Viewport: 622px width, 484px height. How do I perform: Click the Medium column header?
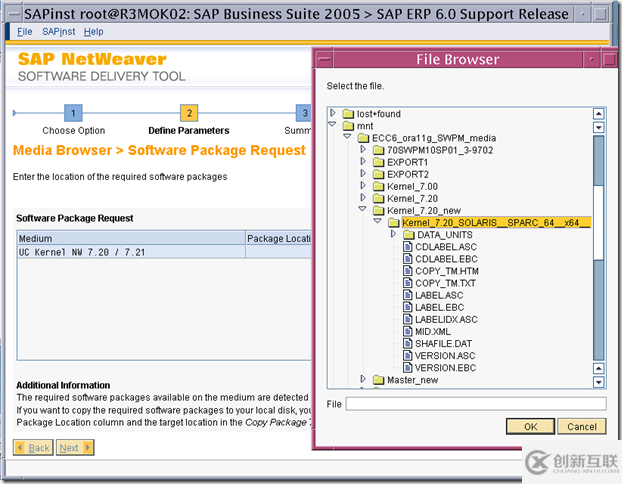click(131, 238)
